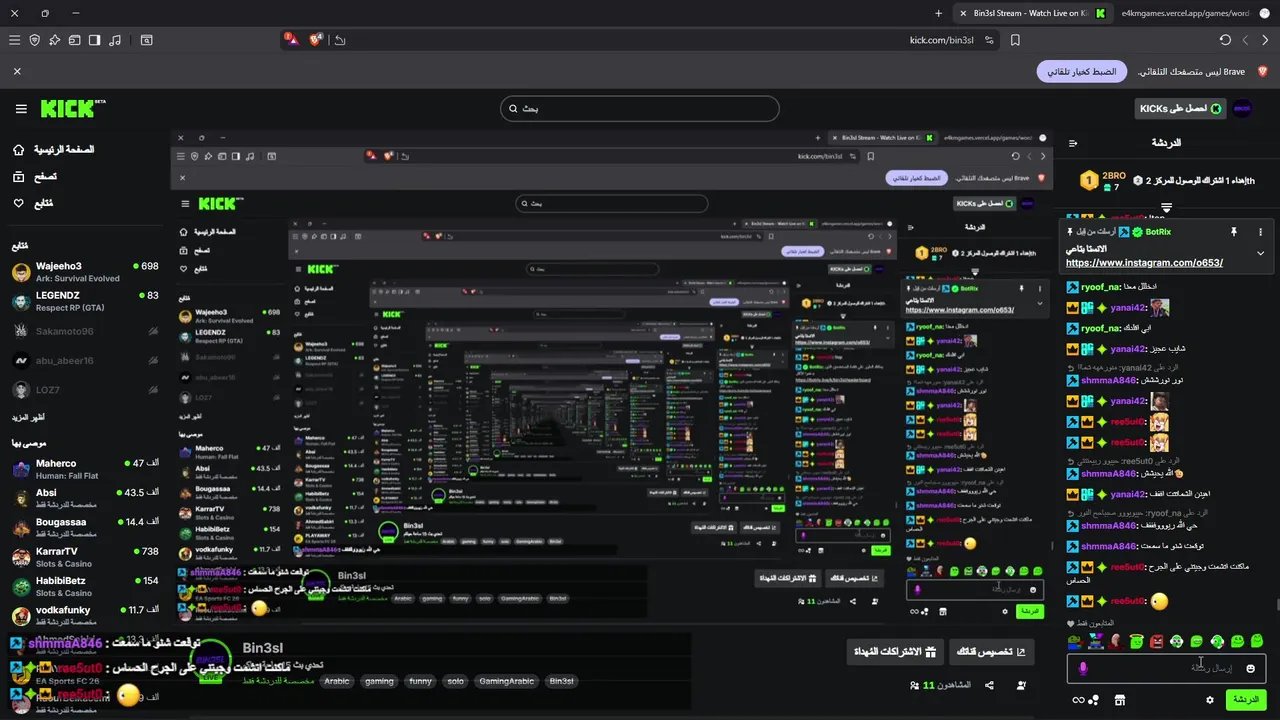Bookmark this page icon
This screenshot has width=1280, height=720.
click(1015, 40)
